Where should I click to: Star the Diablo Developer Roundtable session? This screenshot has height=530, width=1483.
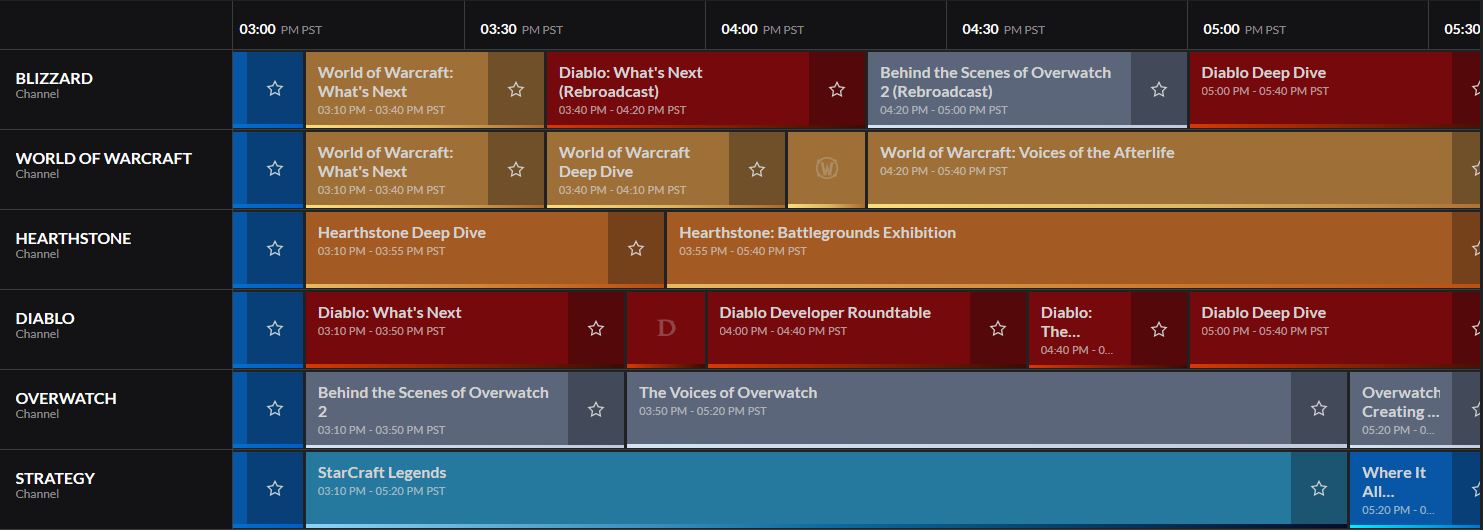[x=998, y=329]
